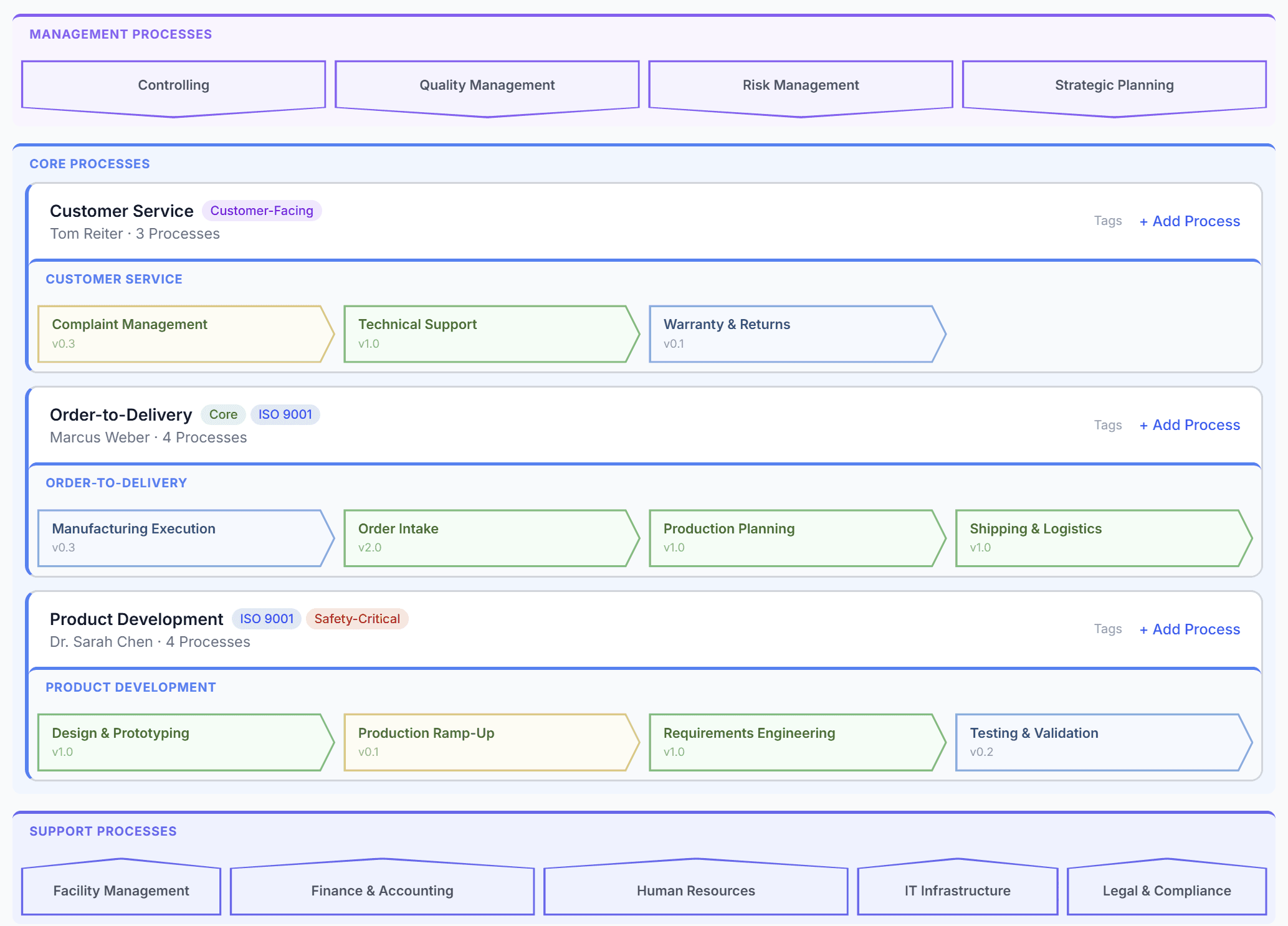Open Strategic Planning process
This screenshot has height=926, width=1288.
click(x=1114, y=85)
